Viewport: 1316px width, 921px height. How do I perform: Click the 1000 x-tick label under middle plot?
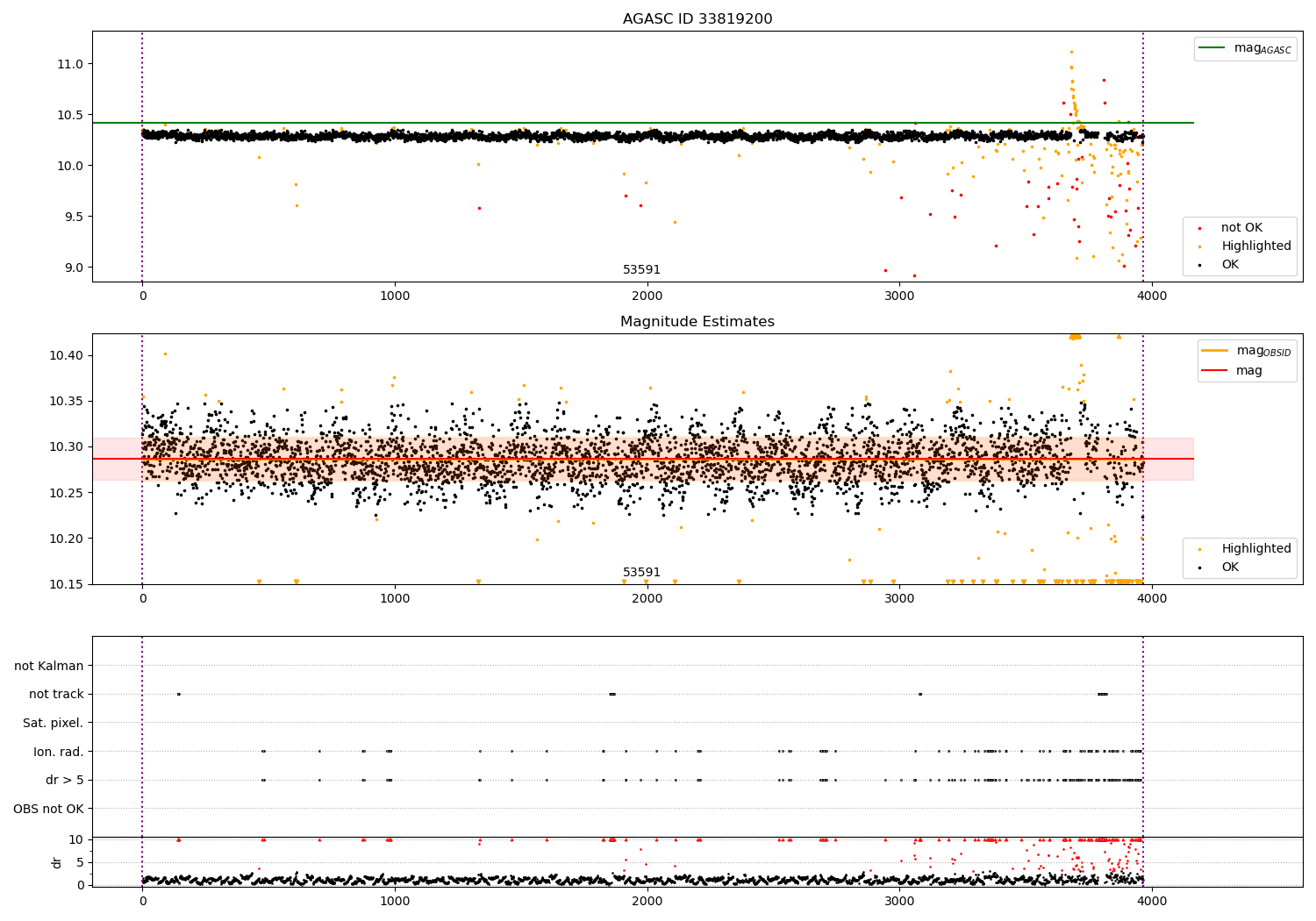point(395,598)
